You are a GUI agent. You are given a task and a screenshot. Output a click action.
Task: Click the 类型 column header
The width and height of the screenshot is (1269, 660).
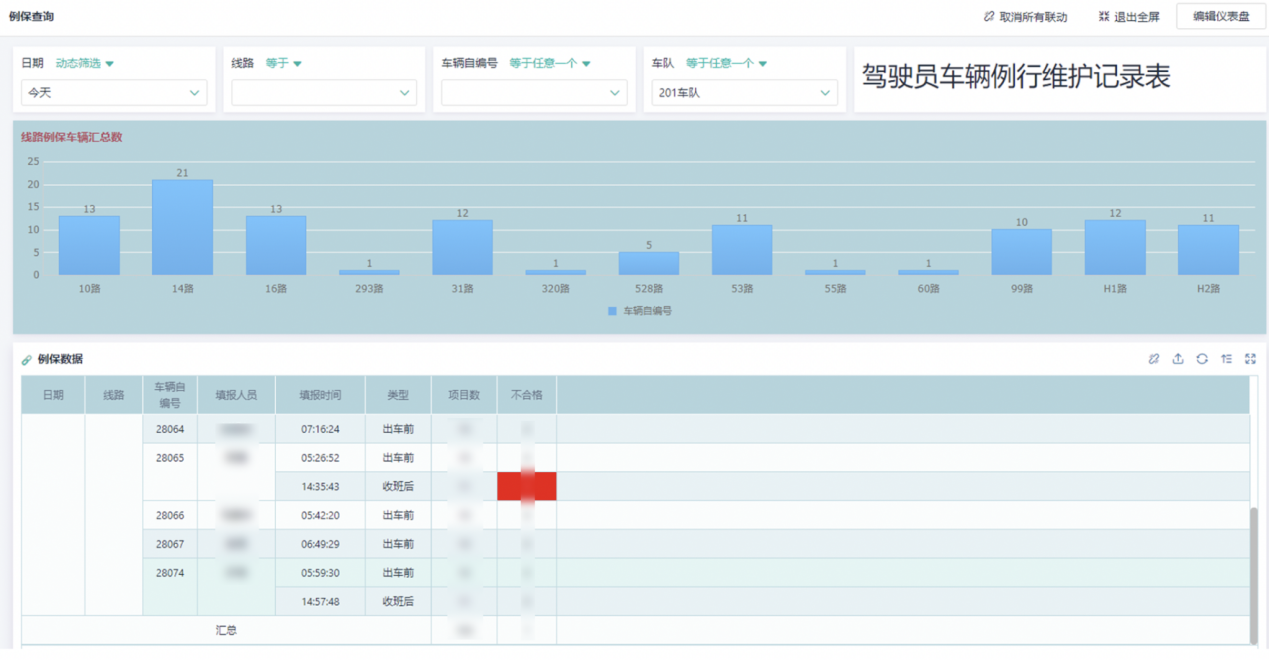pyautogui.click(x=398, y=395)
